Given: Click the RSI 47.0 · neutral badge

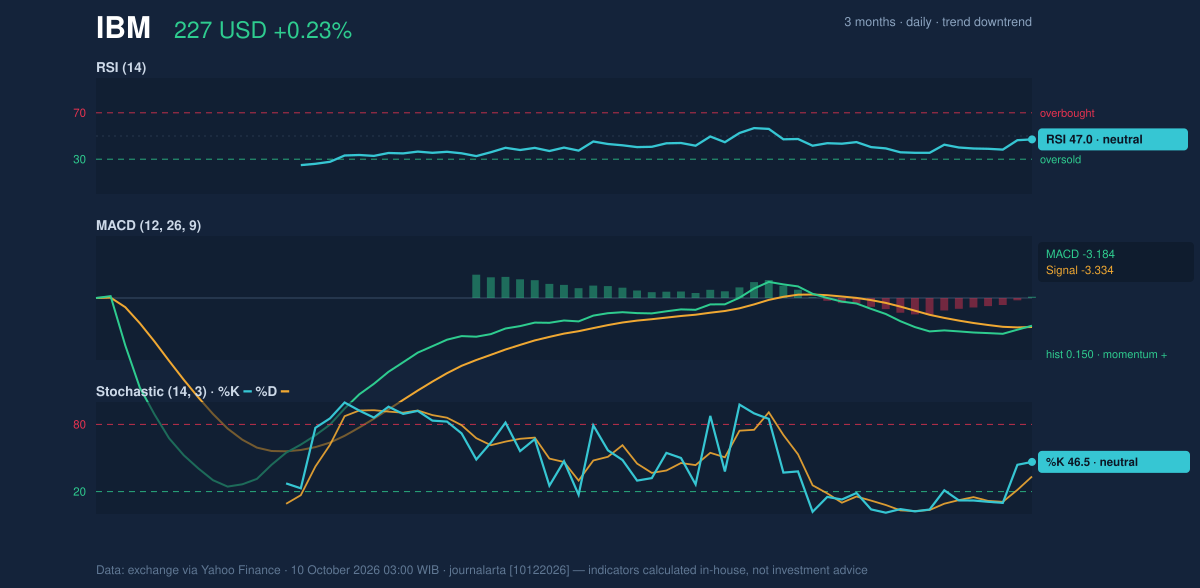Looking at the screenshot, I should click(1113, 140).
